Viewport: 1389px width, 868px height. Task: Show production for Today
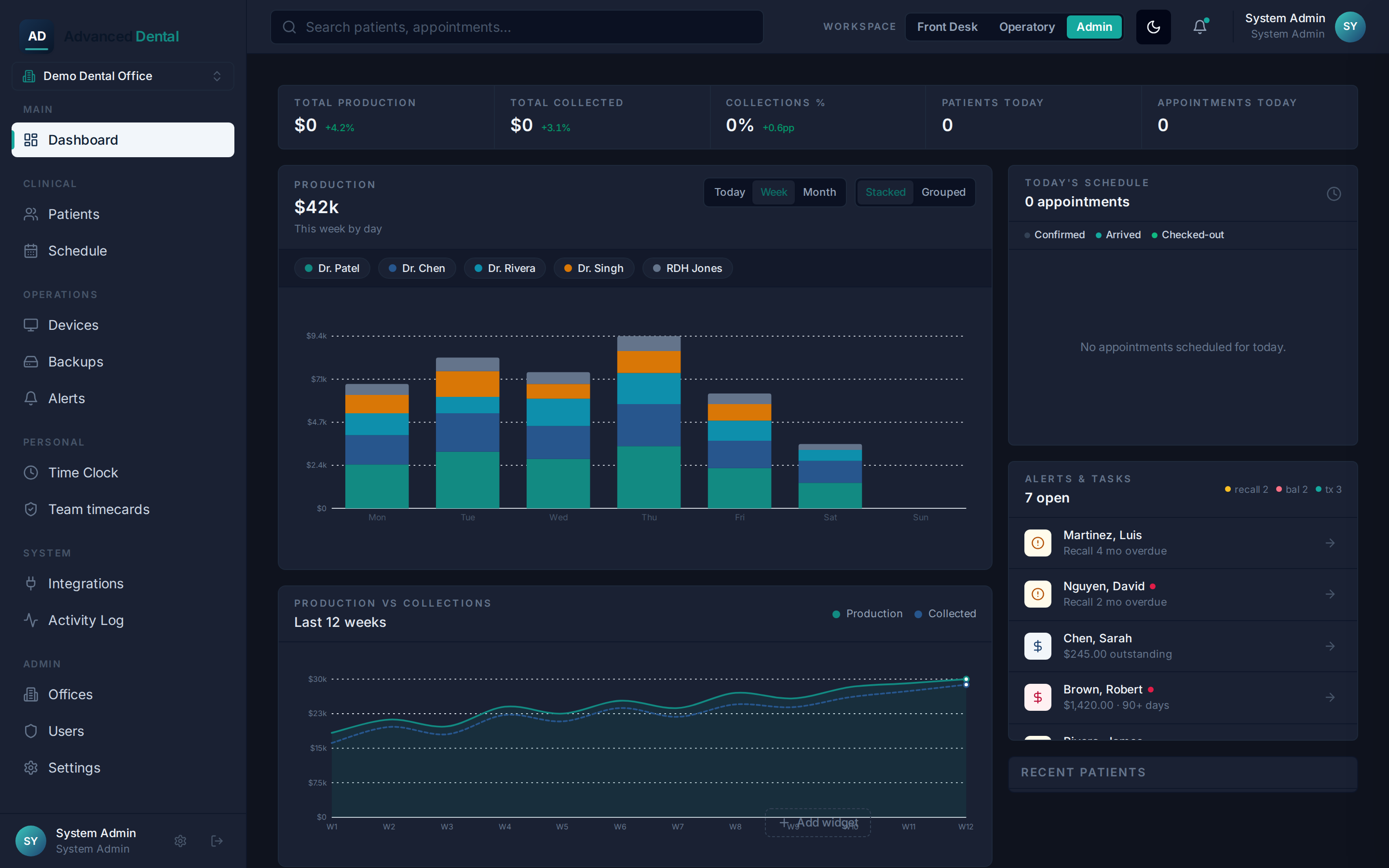[x=730, y=192]
